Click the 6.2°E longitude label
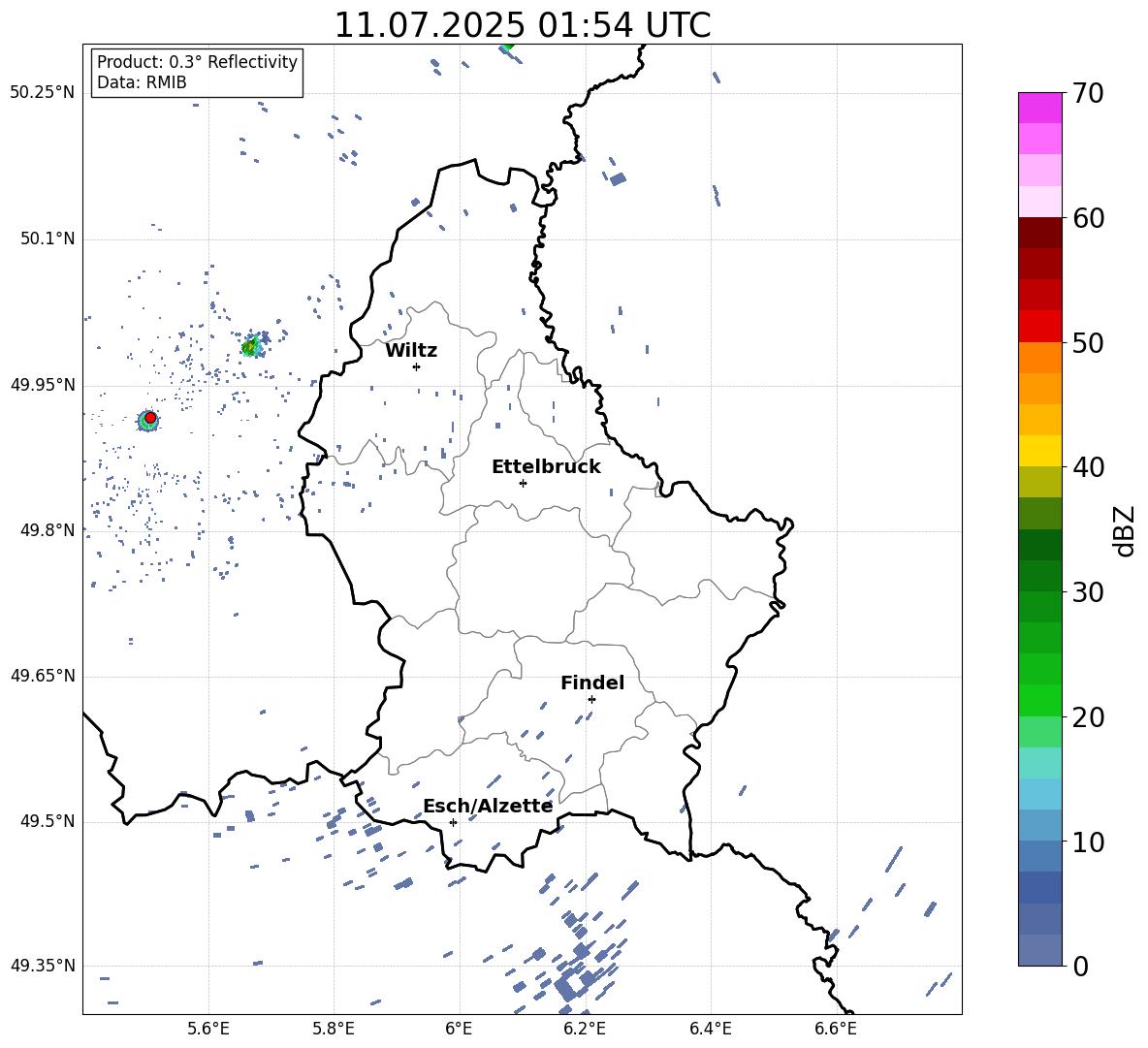The width and height of the screenshot is (1148, 1048). pos(585,1030)
